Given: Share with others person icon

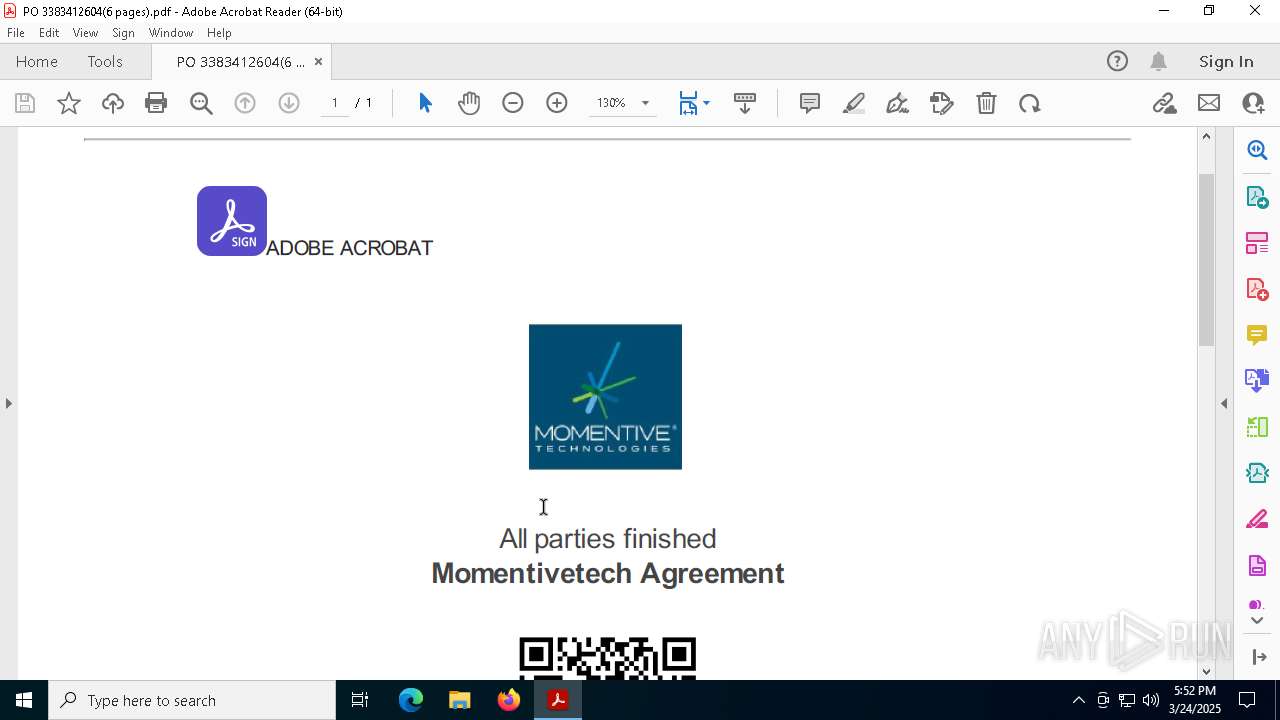Looking at the screenshot, I should click(x=1253, y=103).
